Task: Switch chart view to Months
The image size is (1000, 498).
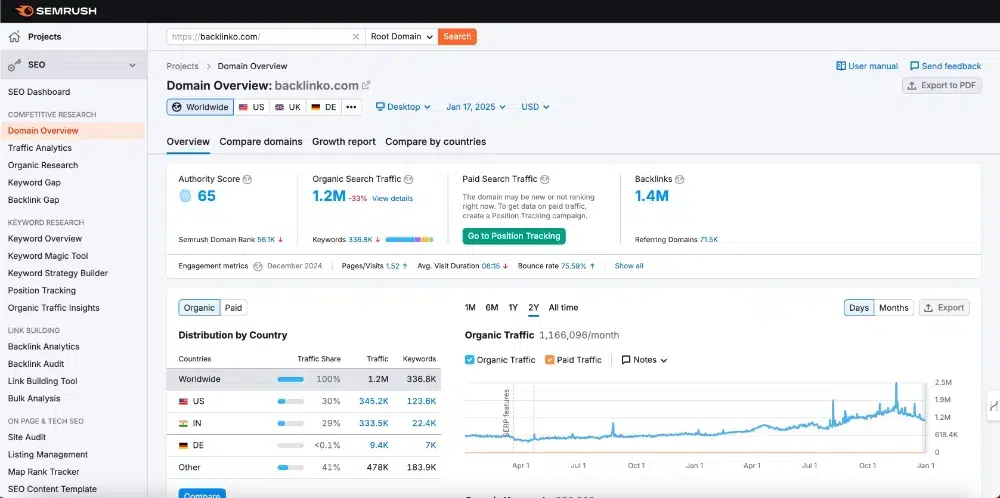Action: coord(893,308)
